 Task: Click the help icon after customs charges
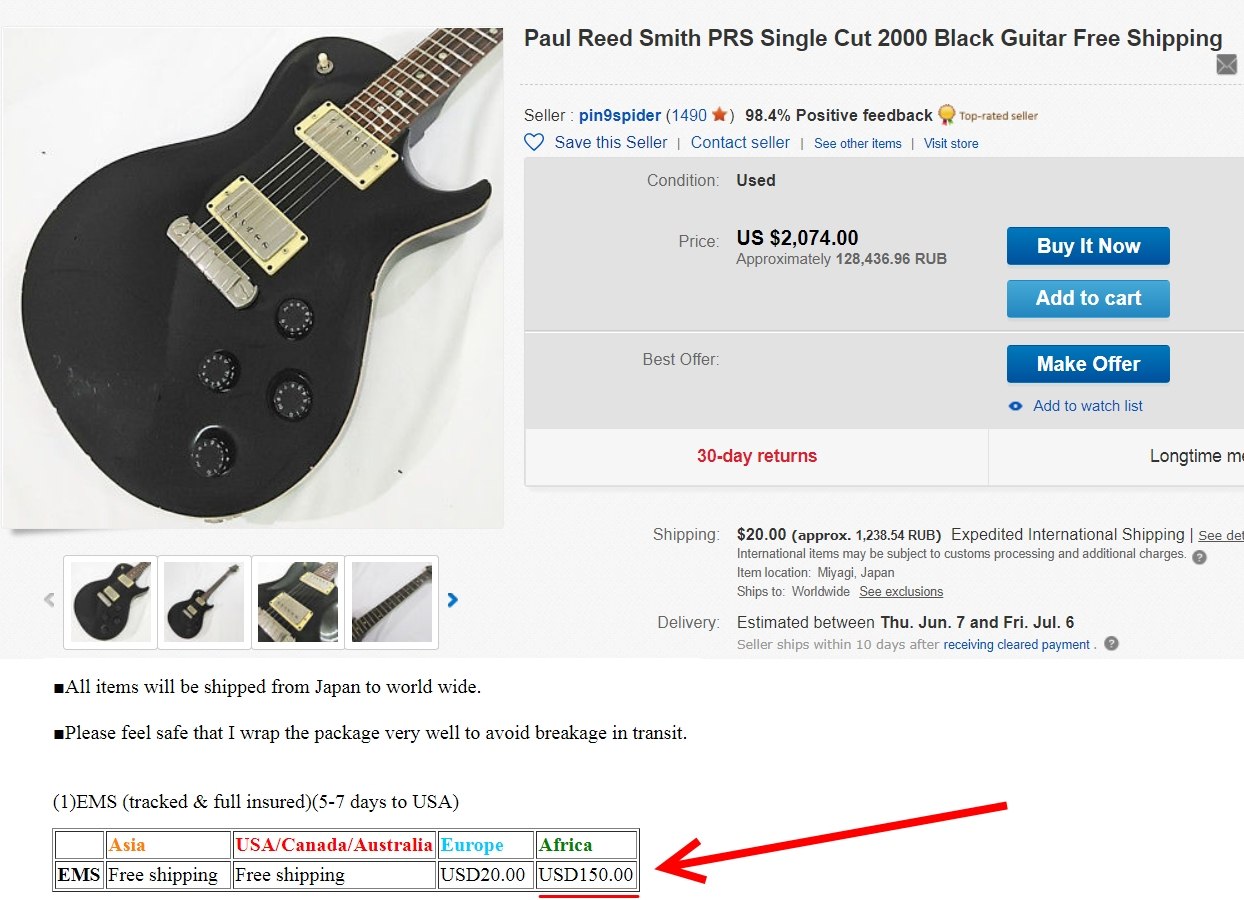1199,557
